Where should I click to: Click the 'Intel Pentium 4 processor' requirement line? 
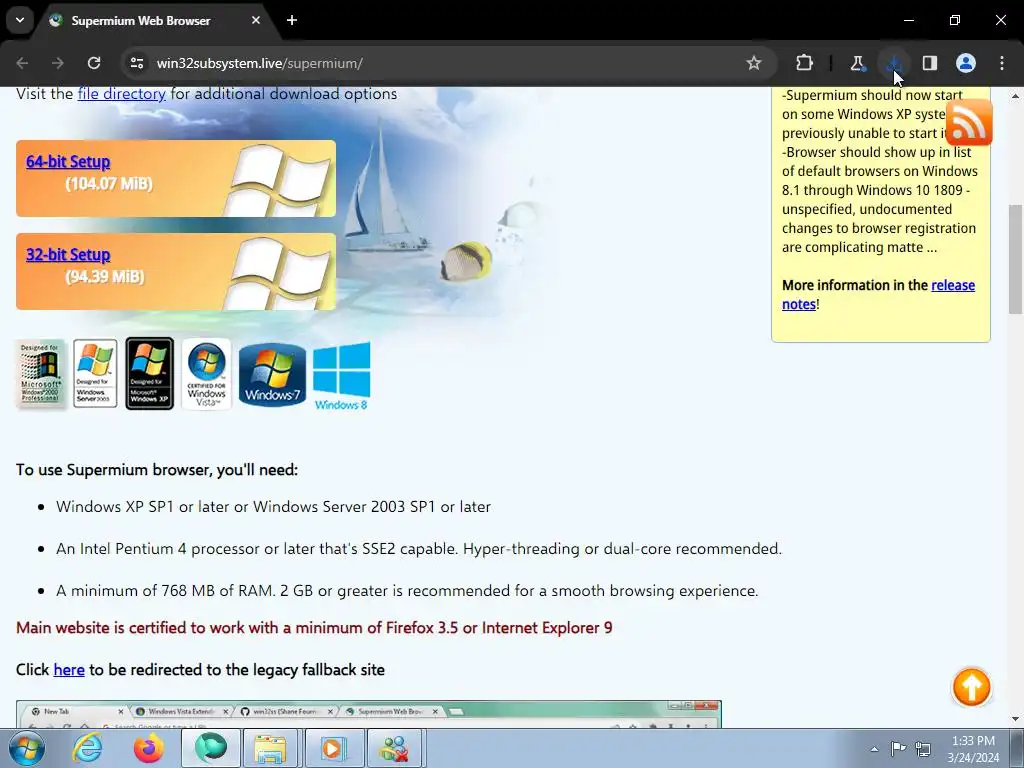(419, 549)
